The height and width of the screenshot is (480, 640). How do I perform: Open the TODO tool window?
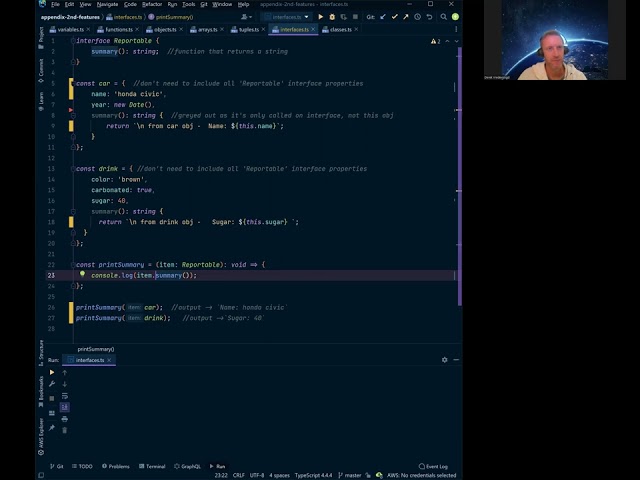(82, 466)
